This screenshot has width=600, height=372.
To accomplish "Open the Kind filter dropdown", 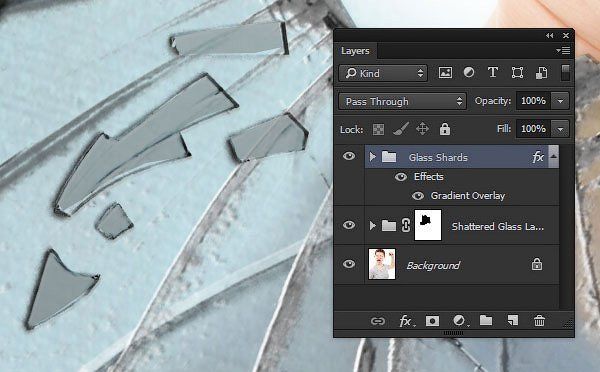I will pos(383,73).
